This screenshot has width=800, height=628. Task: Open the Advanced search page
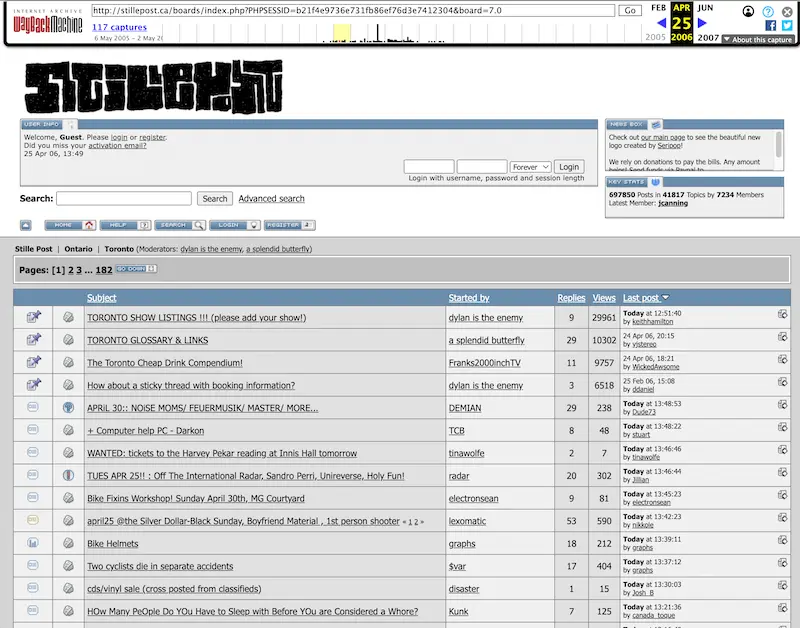pyautogui.click(x=270, y=198)
